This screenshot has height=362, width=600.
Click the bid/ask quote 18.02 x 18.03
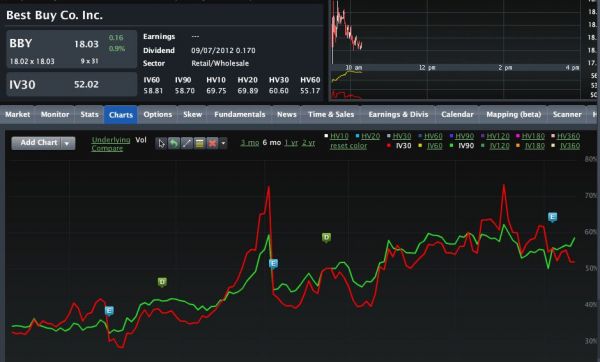coord(32,61)
